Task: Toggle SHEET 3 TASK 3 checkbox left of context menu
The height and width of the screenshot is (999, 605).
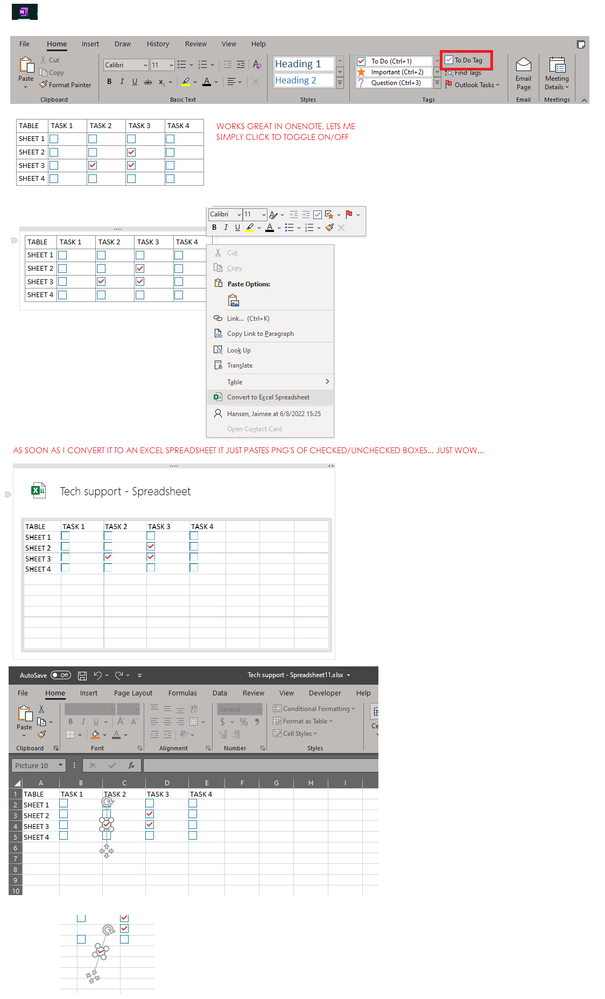Action: 139,282
